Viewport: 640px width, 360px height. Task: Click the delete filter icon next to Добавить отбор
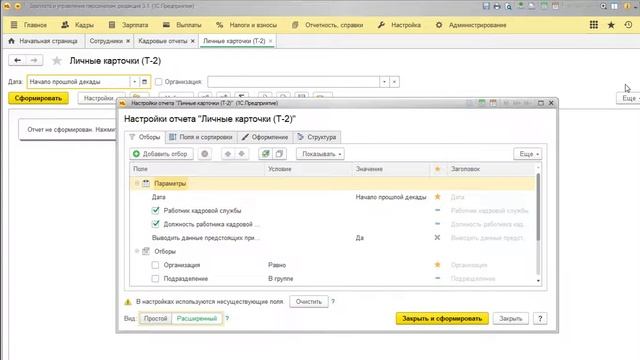204,154
